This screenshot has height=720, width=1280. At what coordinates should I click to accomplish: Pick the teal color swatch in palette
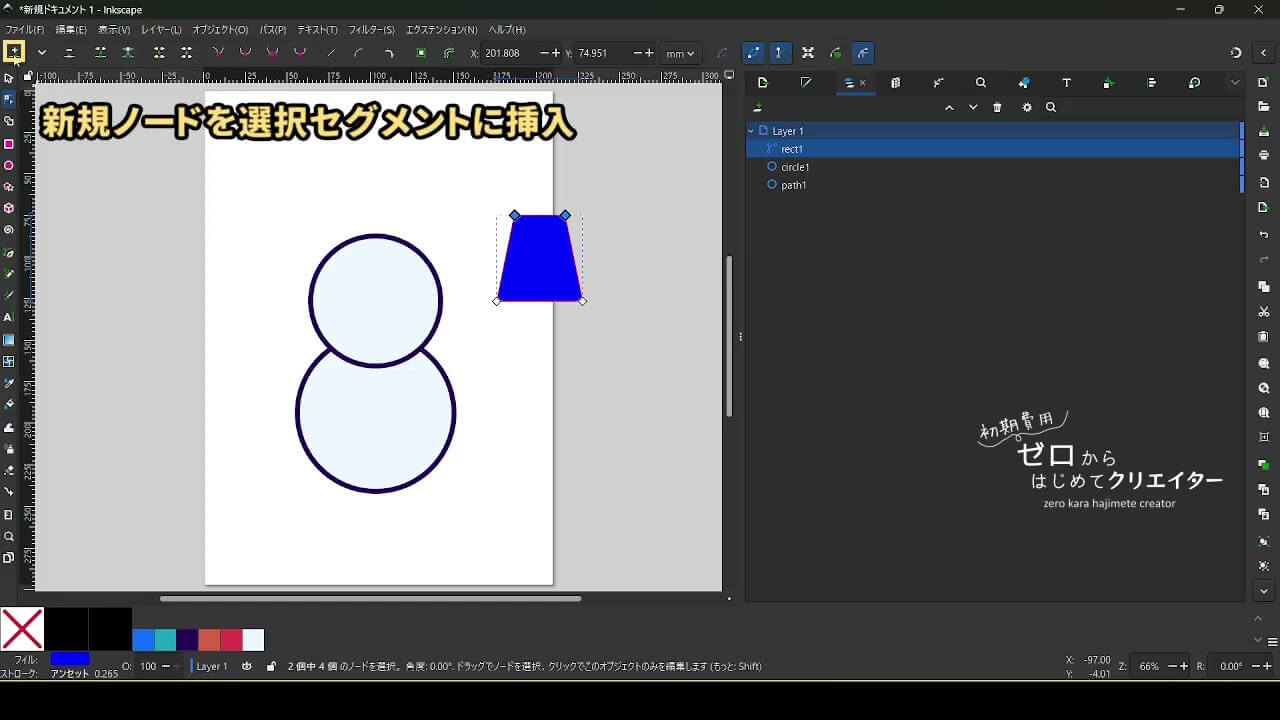pyautogui.click(x=165, y=640)
